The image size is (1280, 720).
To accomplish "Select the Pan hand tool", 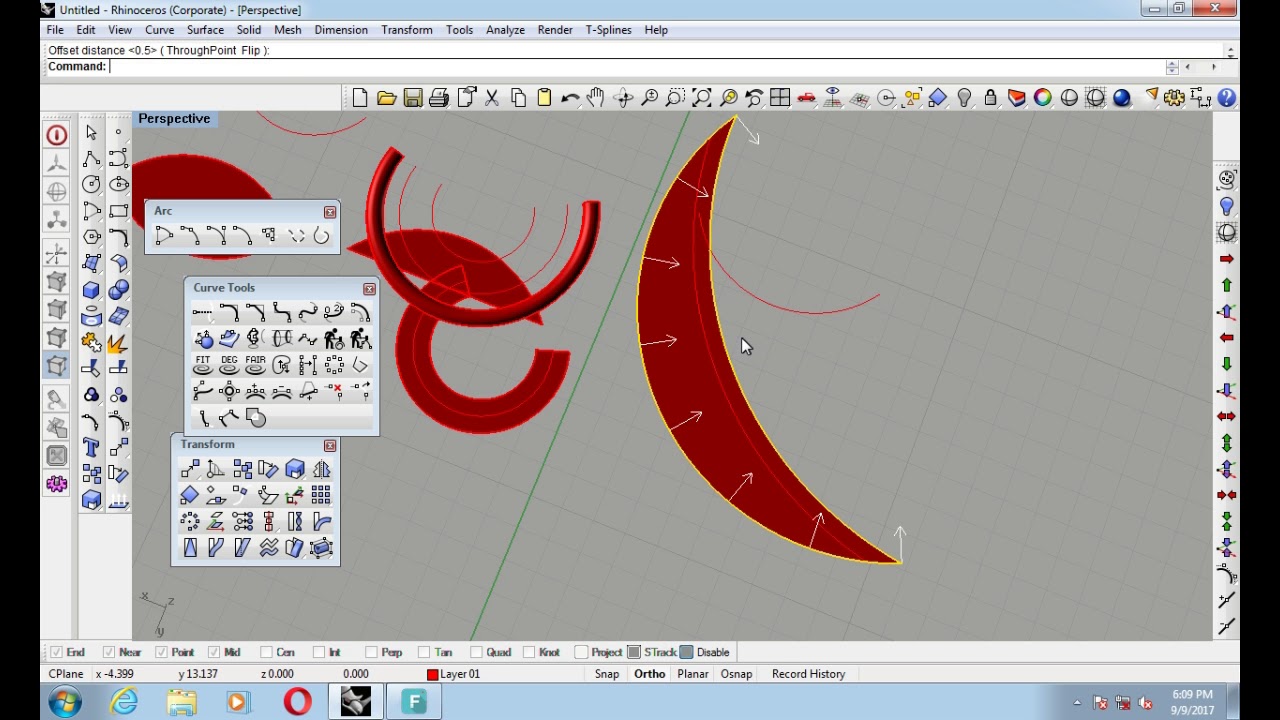I will click(x=596, y=98).
